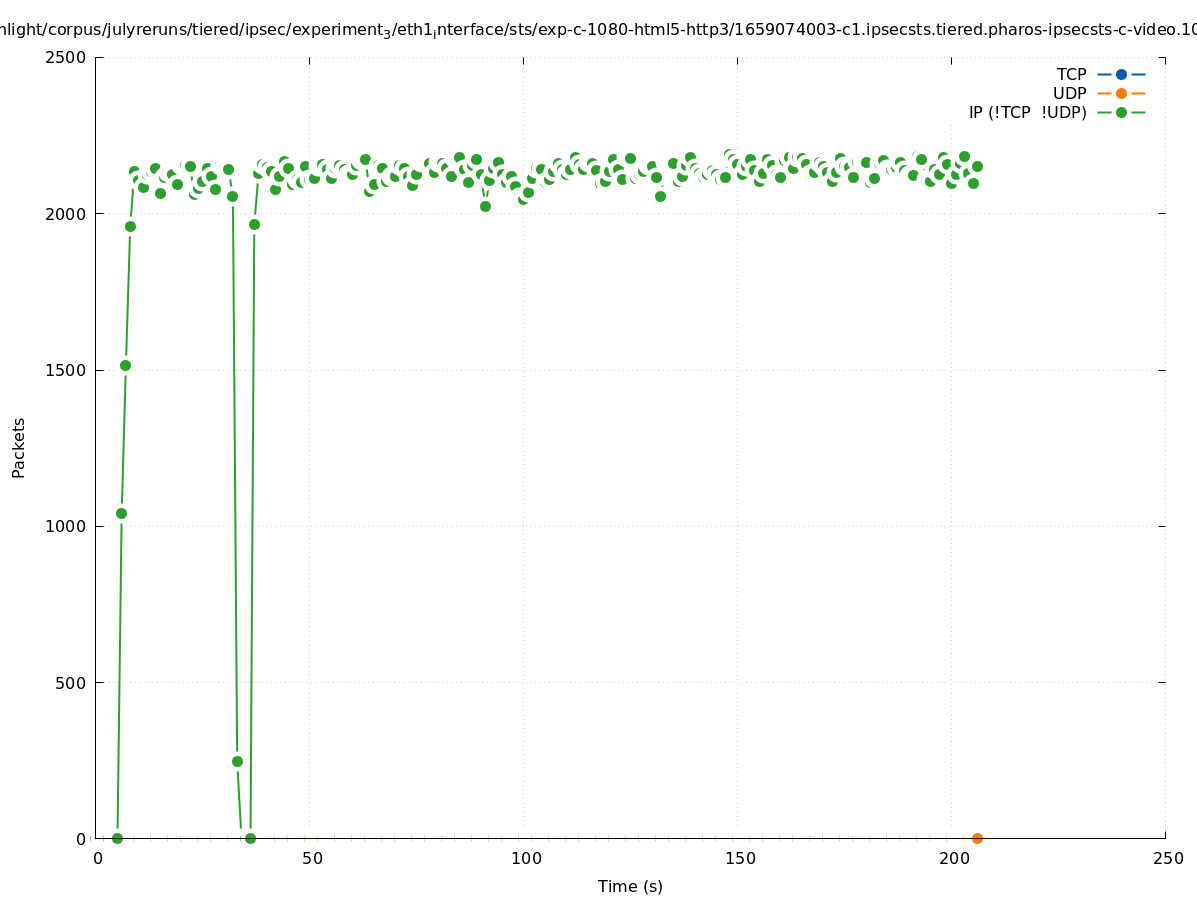
Task: Click the green IP legend marker
Action: tap(1121, 112)
